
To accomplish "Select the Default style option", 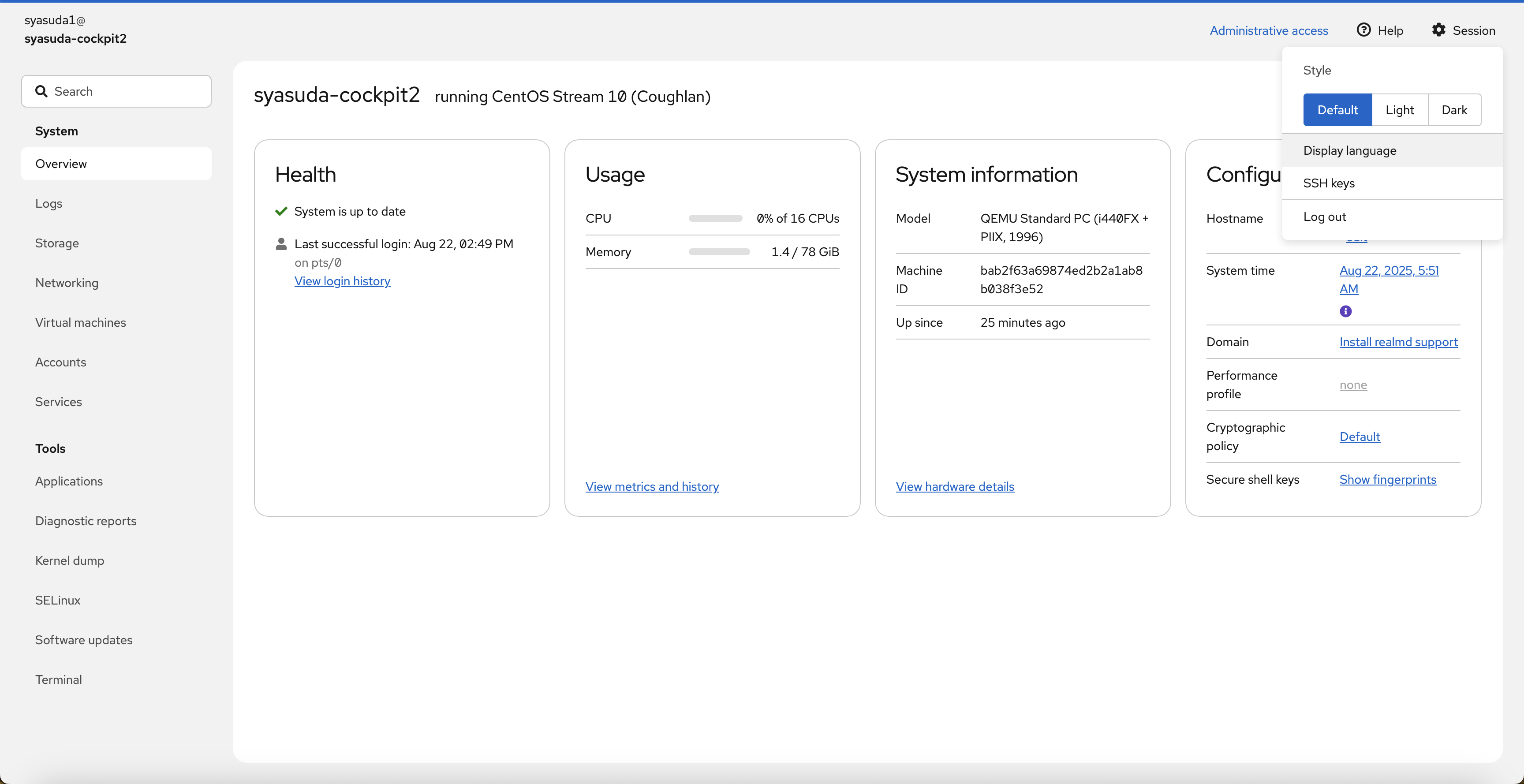I will (x=1337, y=110).
